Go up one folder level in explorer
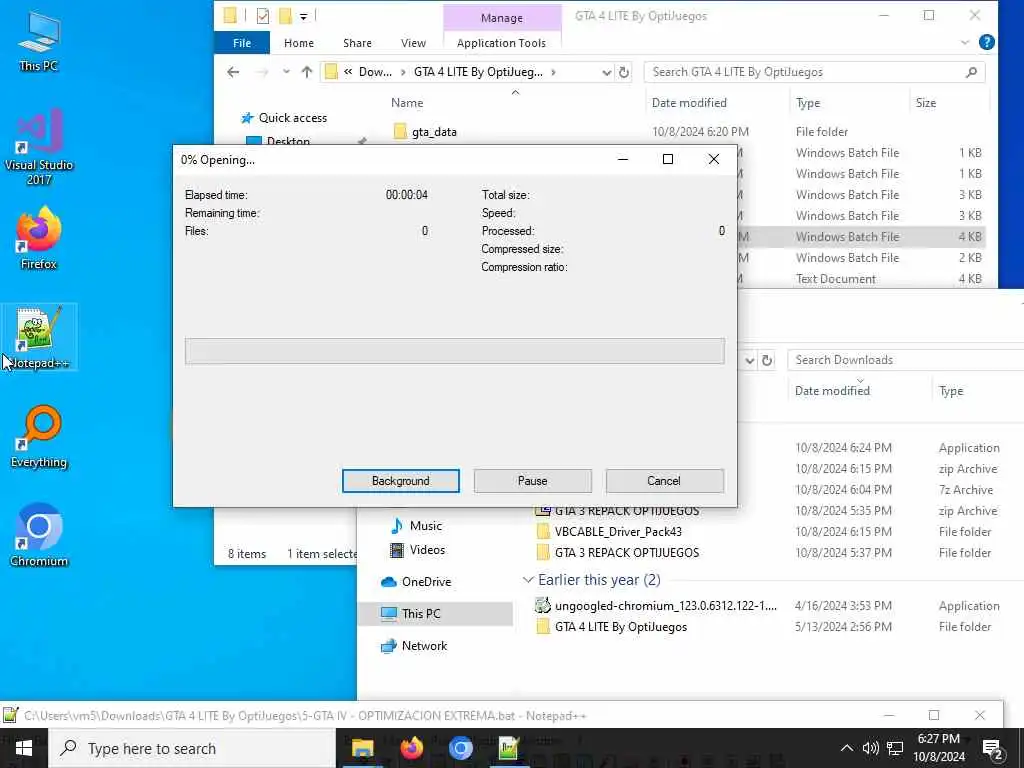1024x768 pixels. pyautogui.click(x=306, y=72)
